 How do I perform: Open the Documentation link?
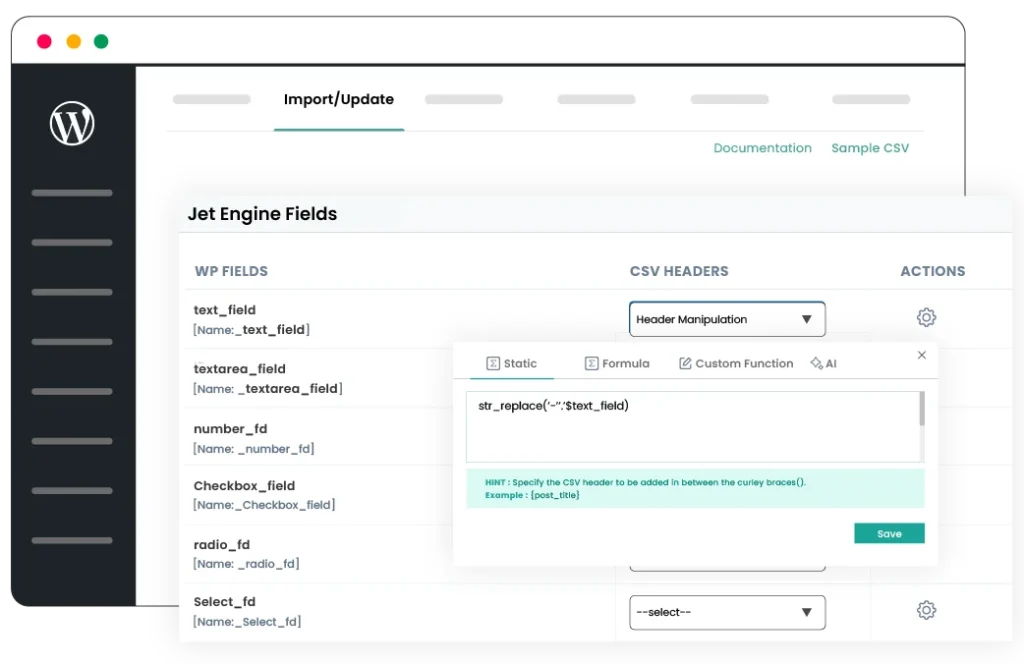[x=762, y=147]
